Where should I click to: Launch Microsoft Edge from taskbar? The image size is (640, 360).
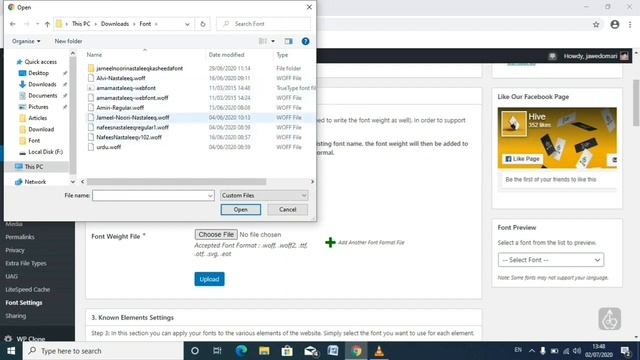point(241,351)
